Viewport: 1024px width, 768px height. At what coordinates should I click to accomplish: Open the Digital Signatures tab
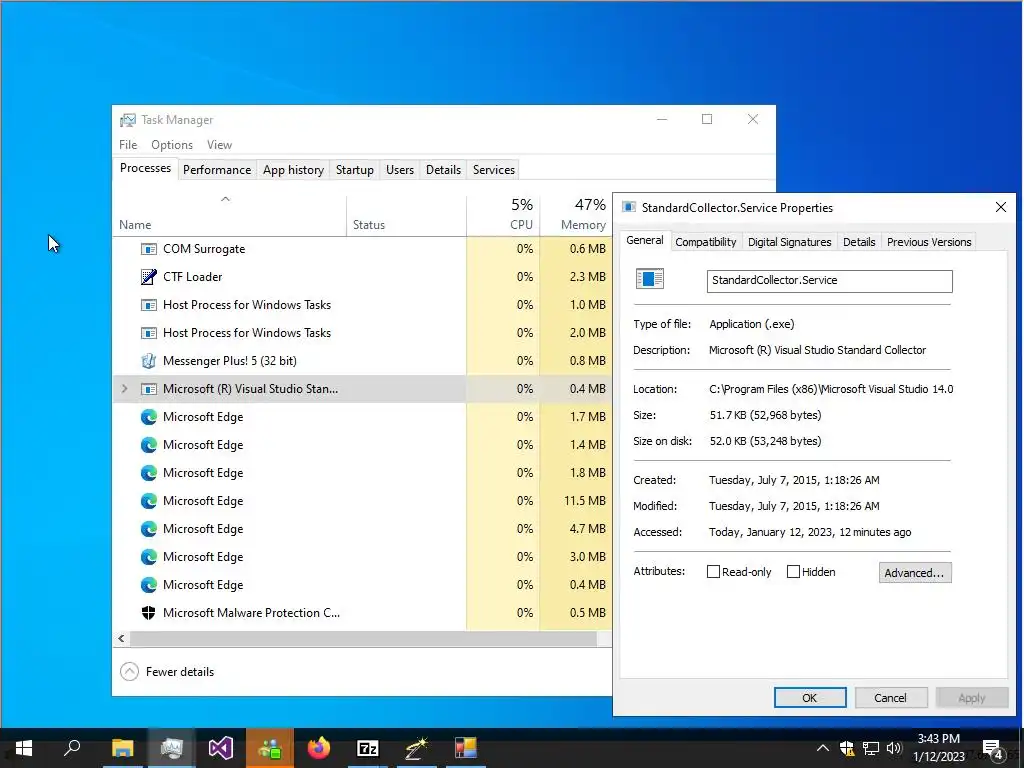(790, 242)
